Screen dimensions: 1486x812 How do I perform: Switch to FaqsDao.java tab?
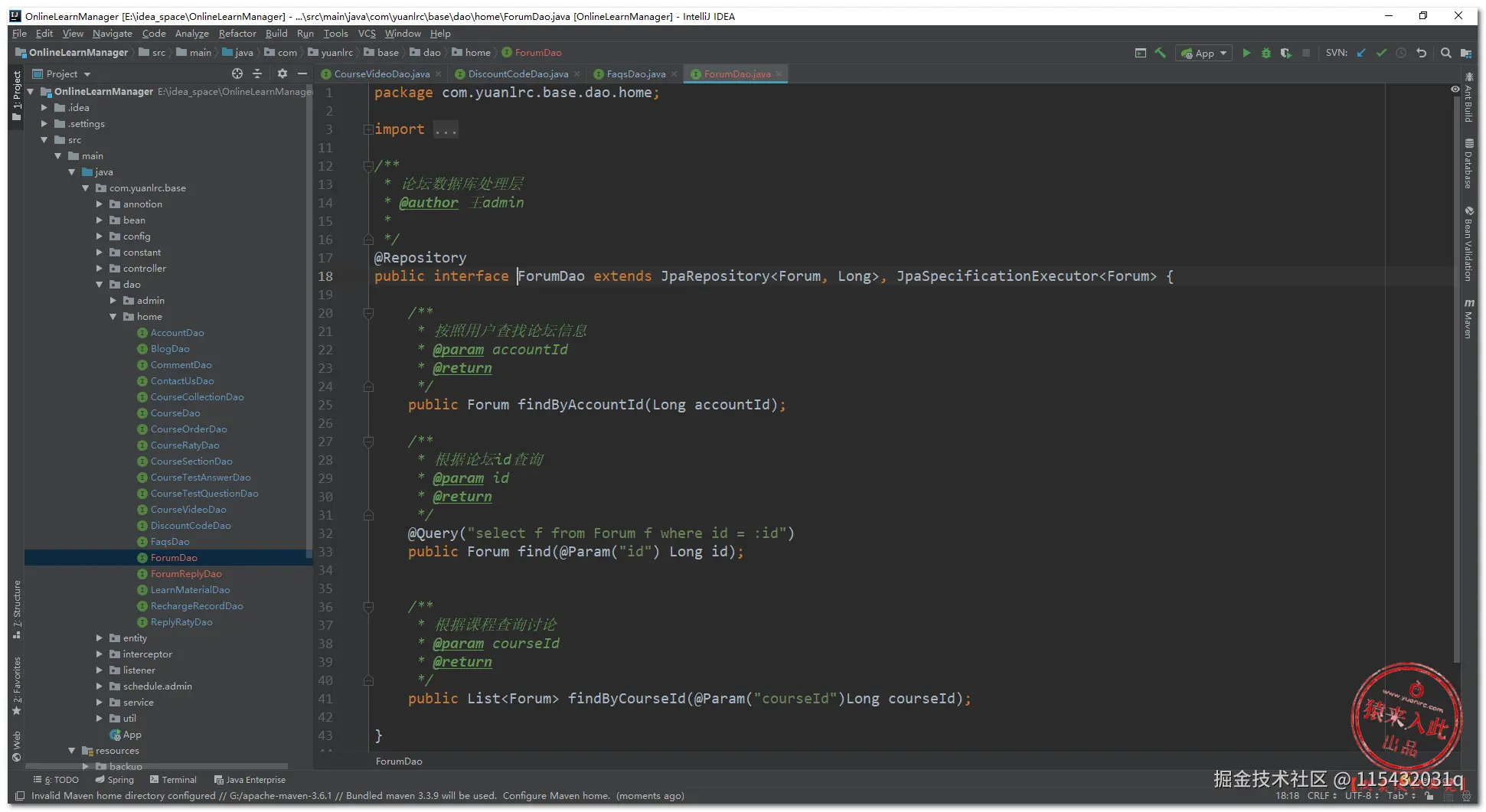(635, 74)
